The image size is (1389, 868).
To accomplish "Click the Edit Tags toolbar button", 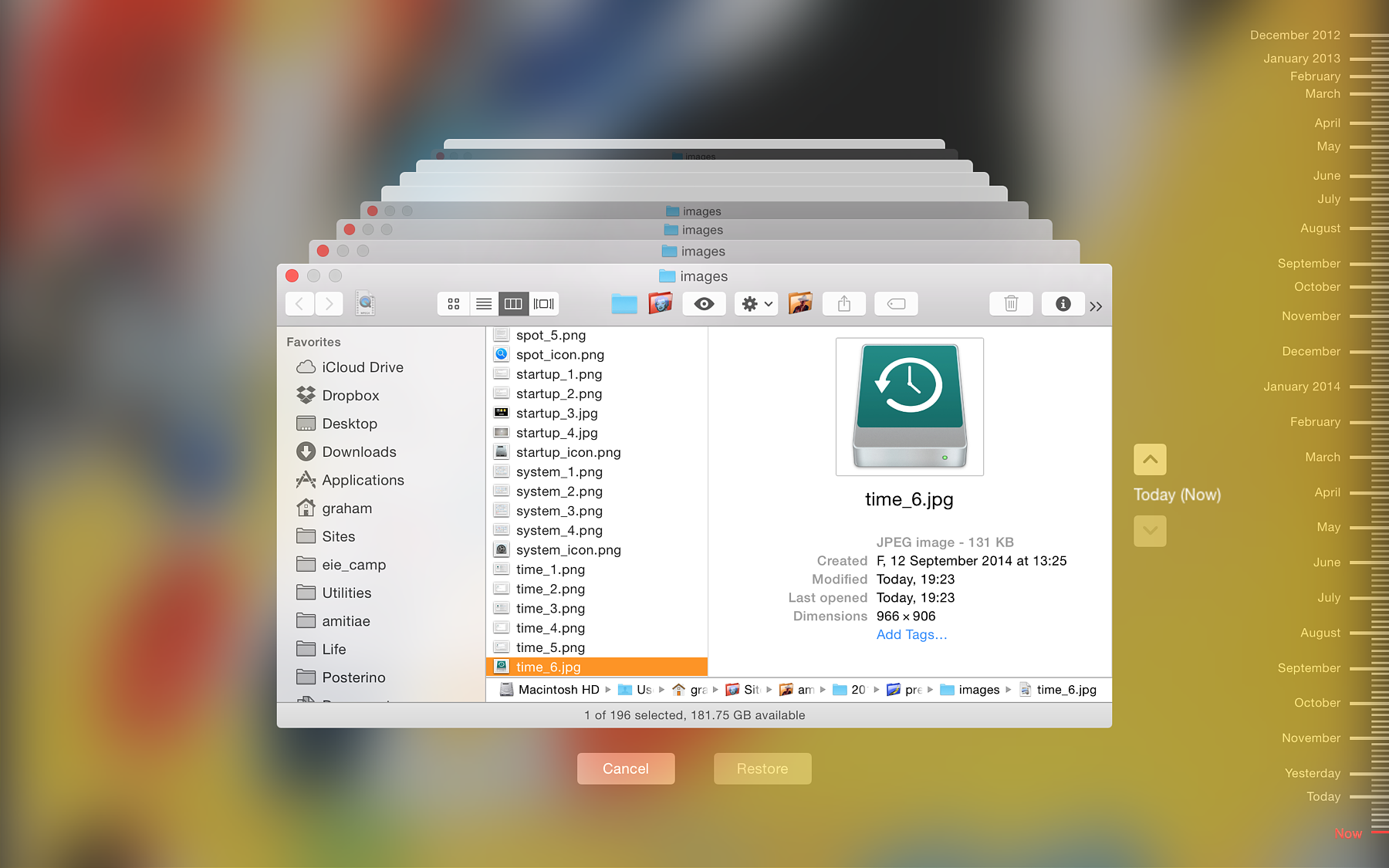I will pos(896,304).
